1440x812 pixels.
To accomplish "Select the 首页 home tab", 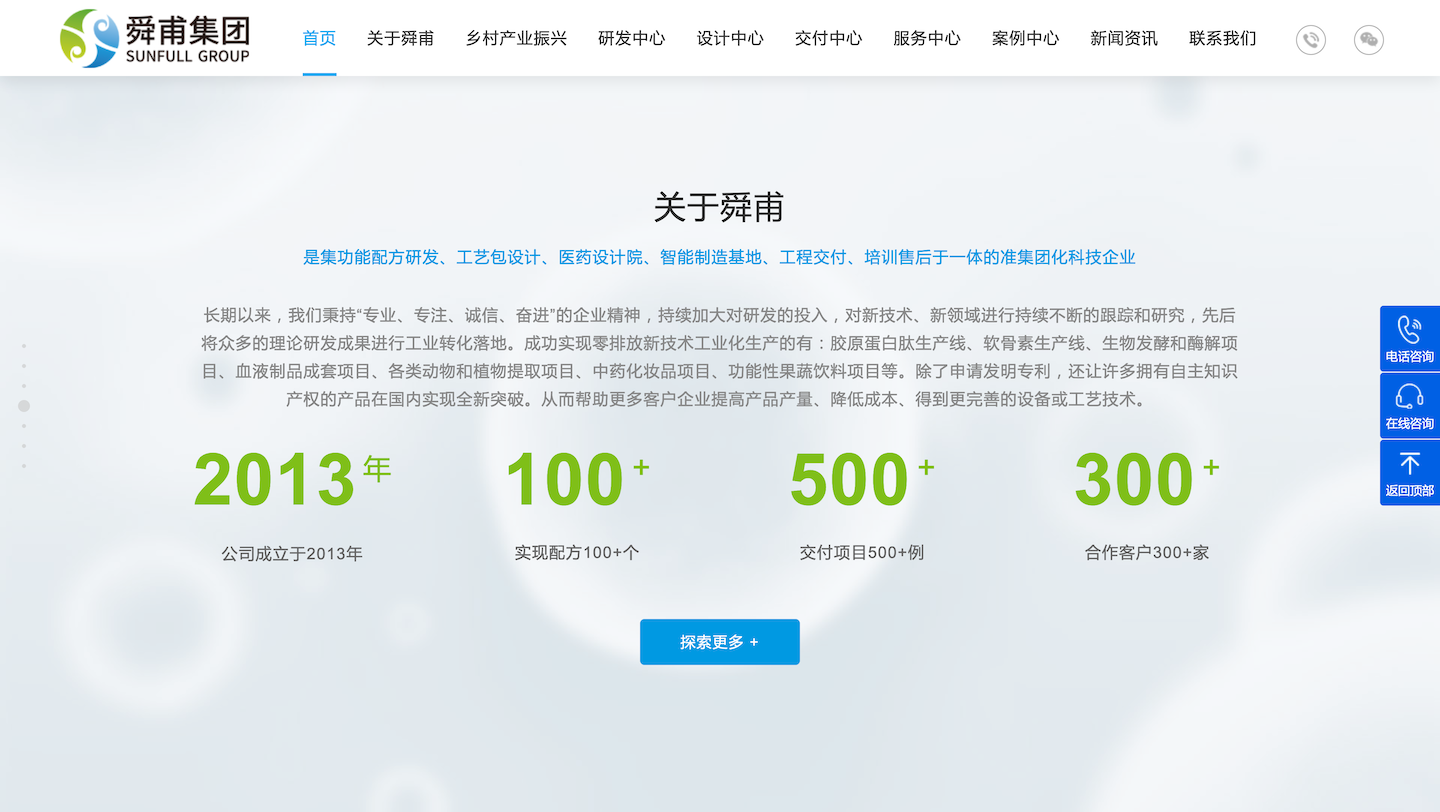I will 319,39.
